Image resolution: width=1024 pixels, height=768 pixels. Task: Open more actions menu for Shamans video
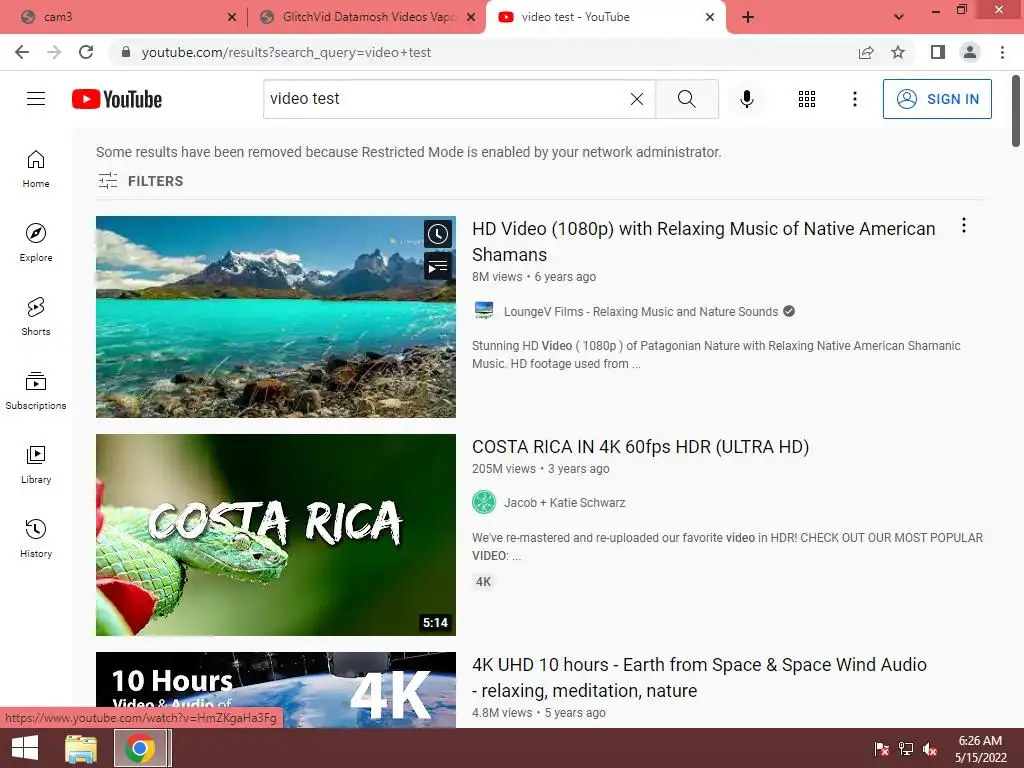[963, 226]
